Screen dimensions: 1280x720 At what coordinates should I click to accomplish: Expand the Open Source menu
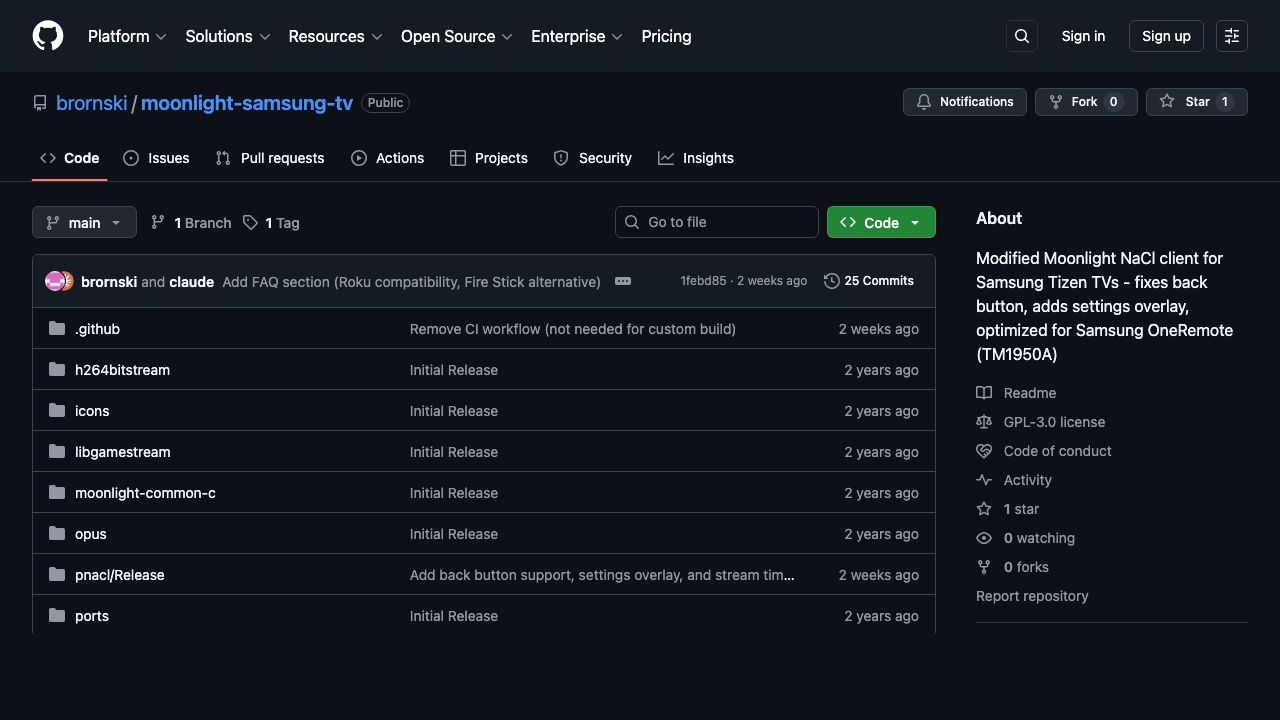457,36
